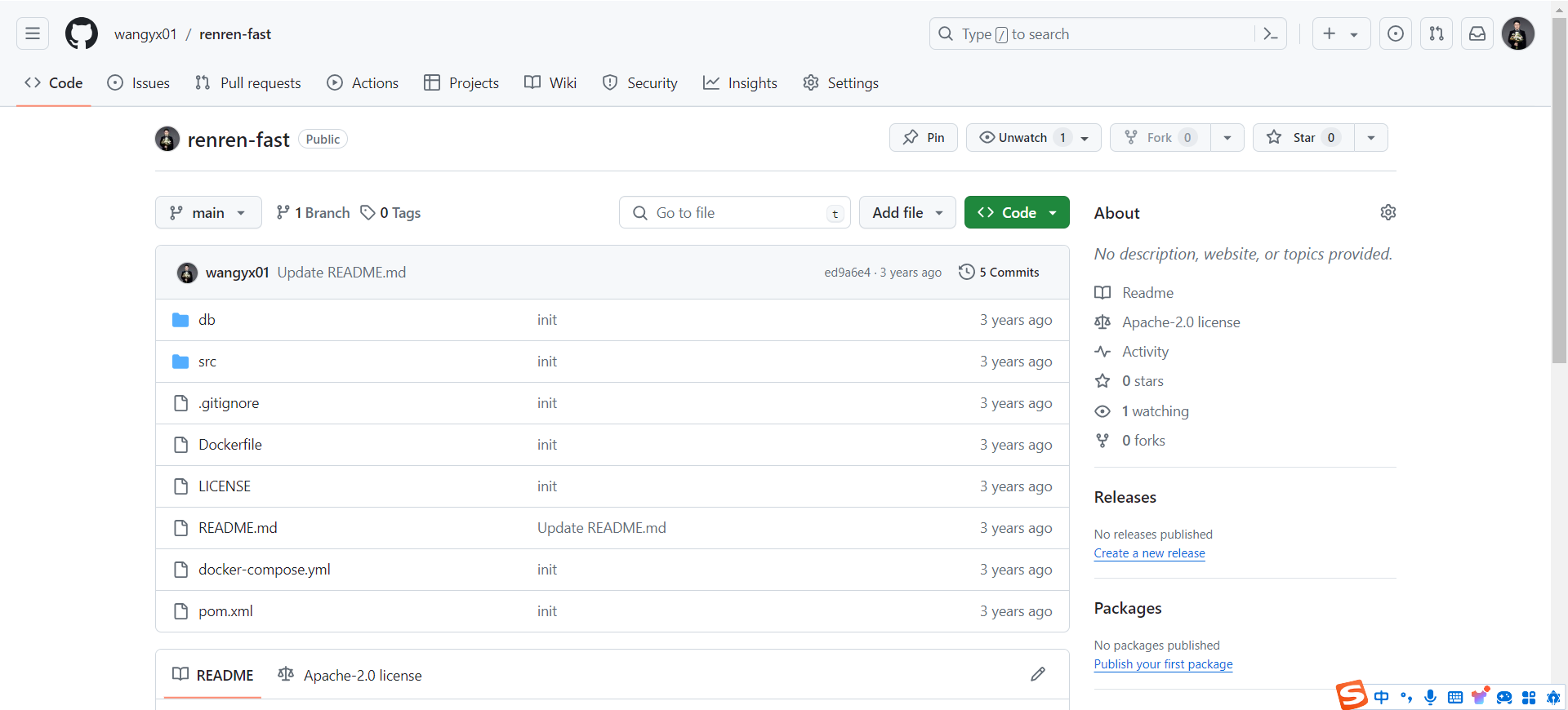The height and width of the screenshot is (710, 1568).
Task: Switch to the Wiki tab
Action: (550, 83)
